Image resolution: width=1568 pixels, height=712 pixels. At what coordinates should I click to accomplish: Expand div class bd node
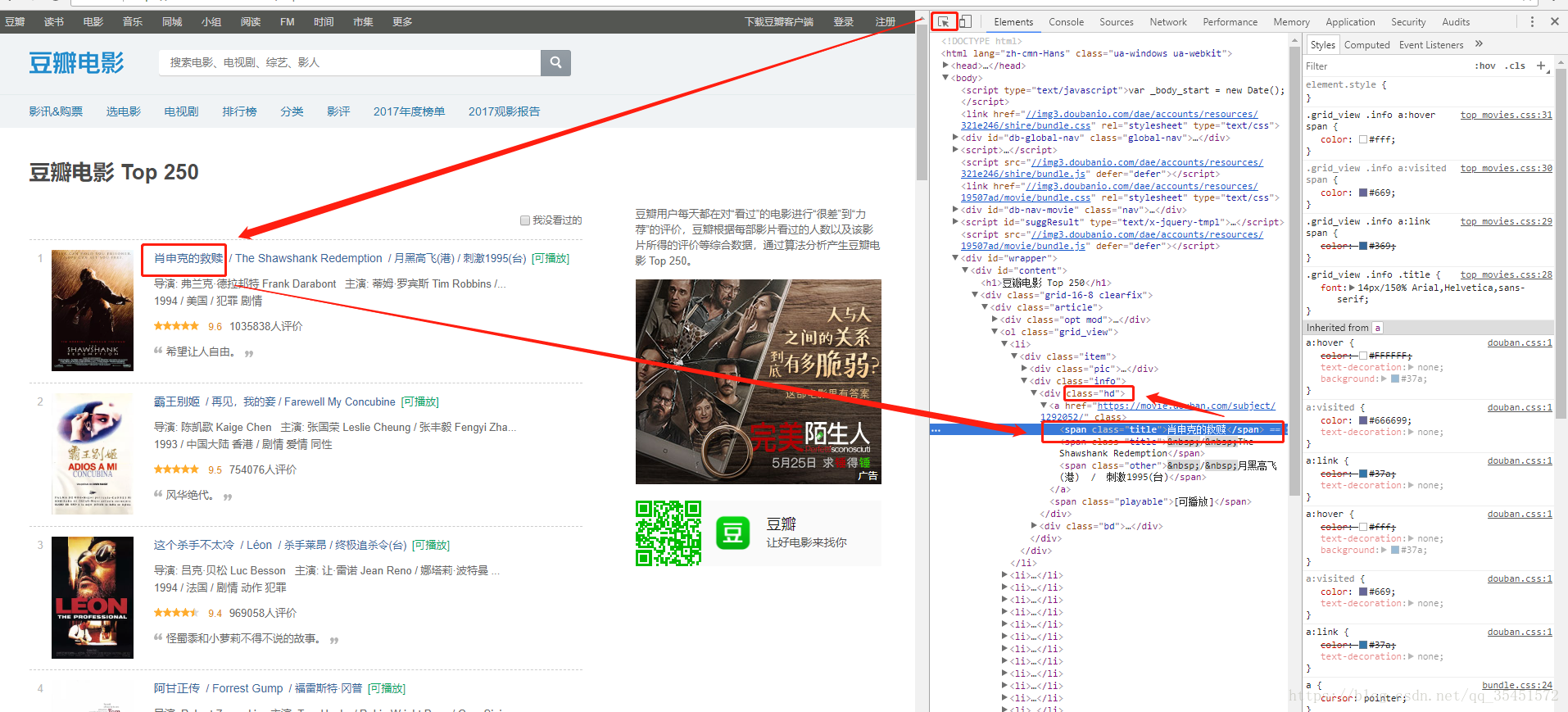(1034, 526)
